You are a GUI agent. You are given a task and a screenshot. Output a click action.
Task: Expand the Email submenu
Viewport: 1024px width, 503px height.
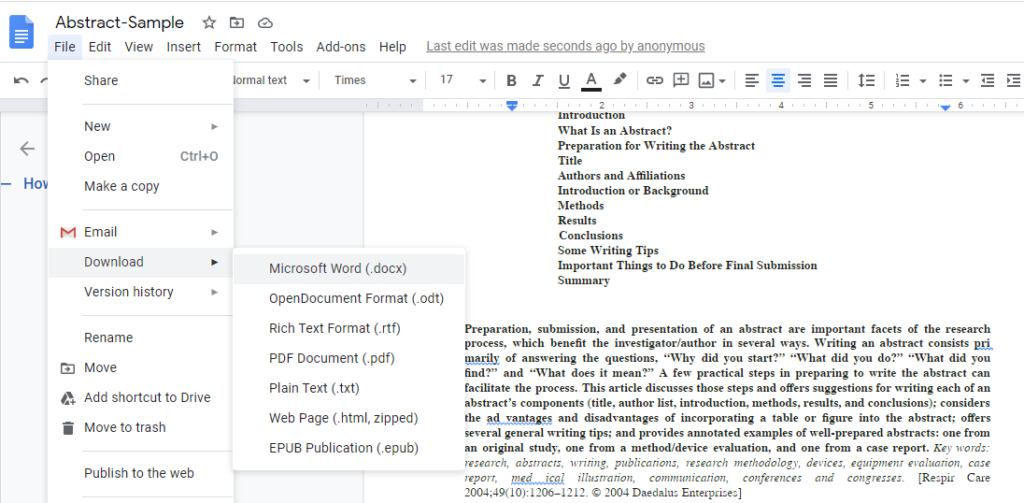click(x=140, y=232)
